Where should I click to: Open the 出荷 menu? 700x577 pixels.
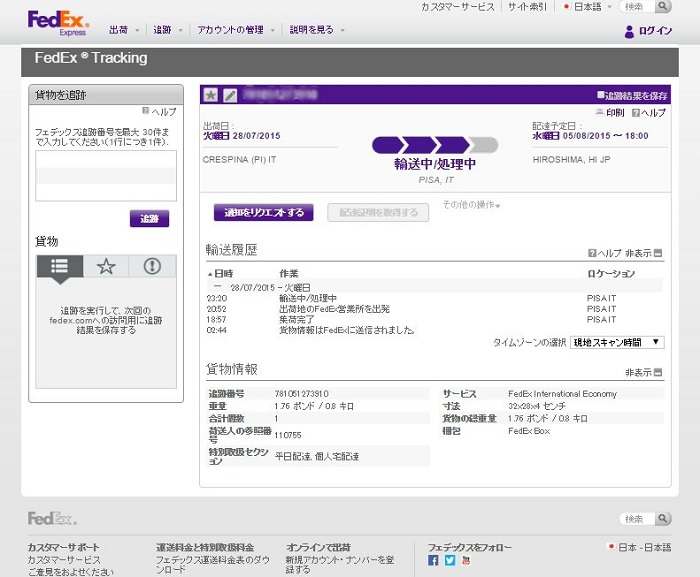124,30
